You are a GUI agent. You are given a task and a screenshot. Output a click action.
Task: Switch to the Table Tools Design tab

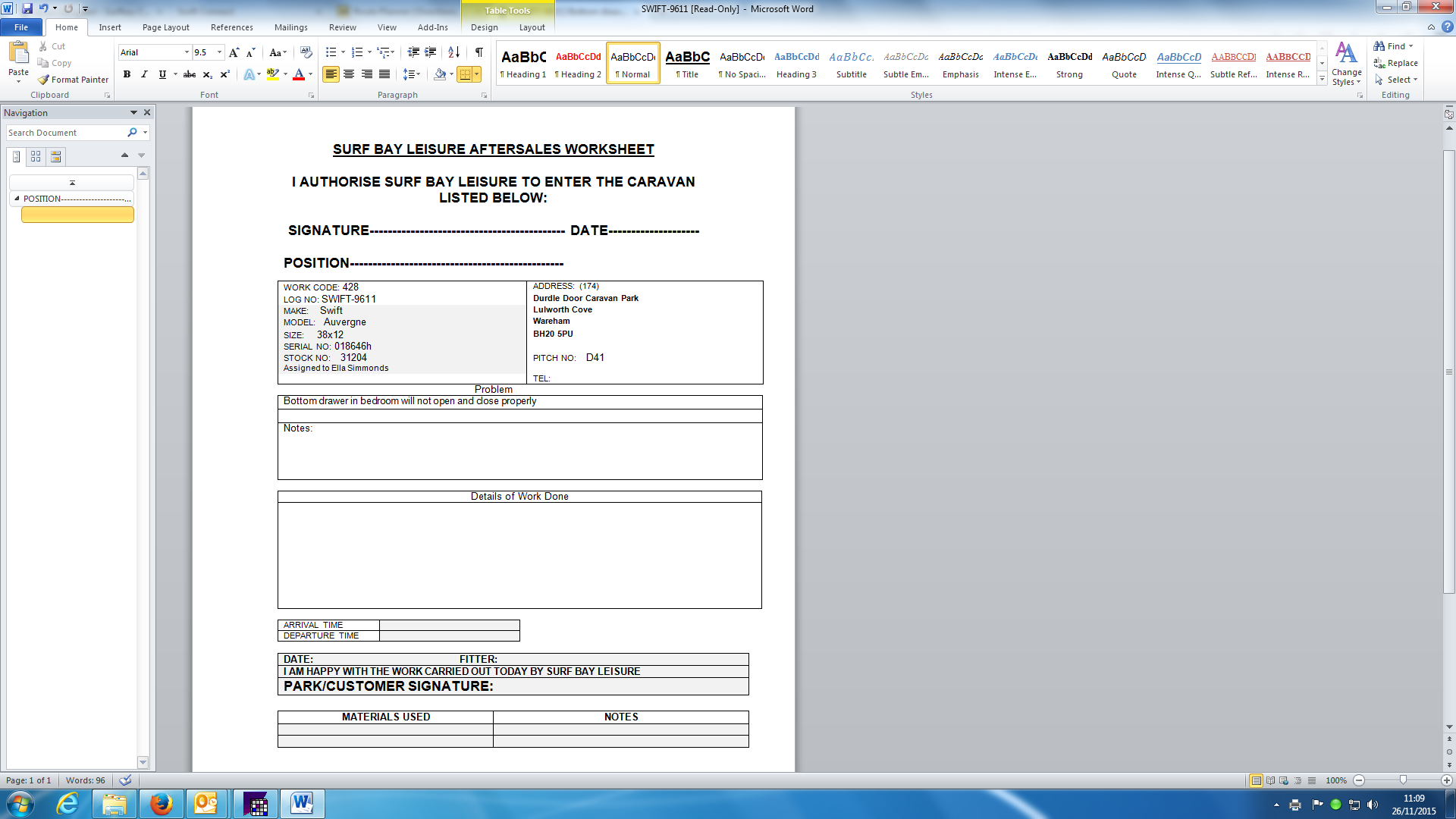tap(484, 27)
